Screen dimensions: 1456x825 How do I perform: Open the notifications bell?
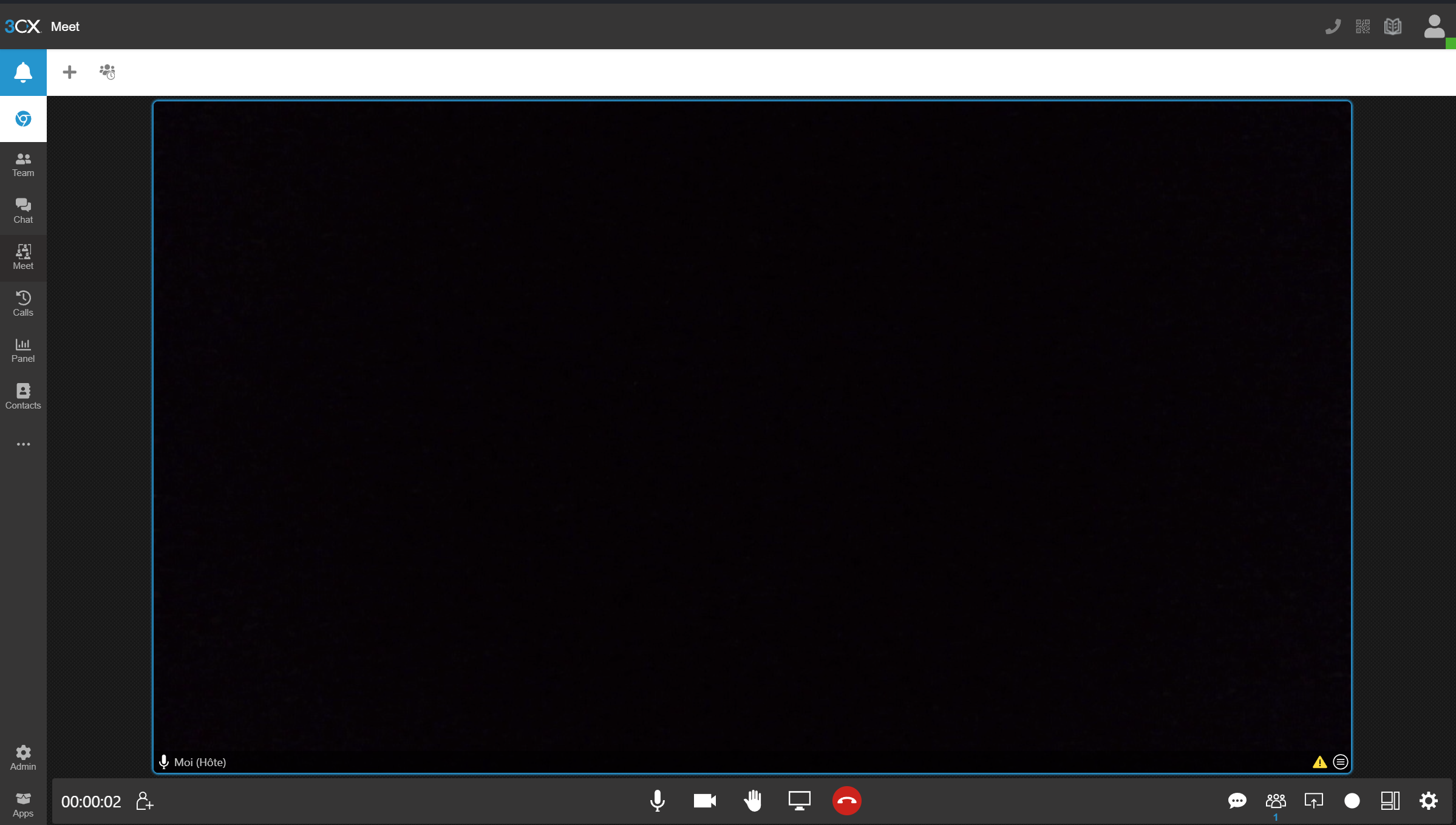[x=23, y=72]
